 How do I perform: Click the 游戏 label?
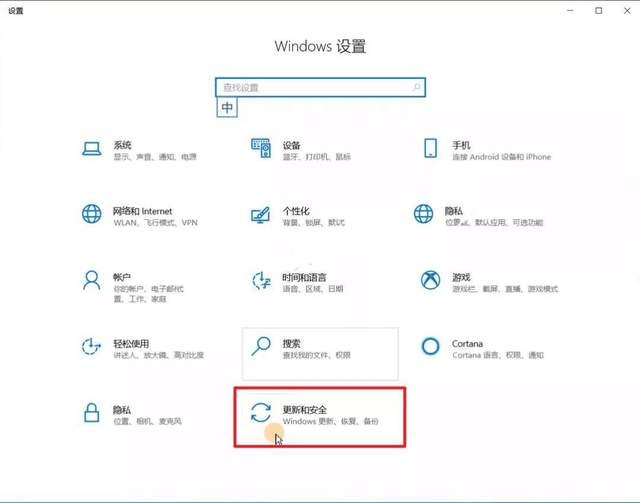pos(461,277)
